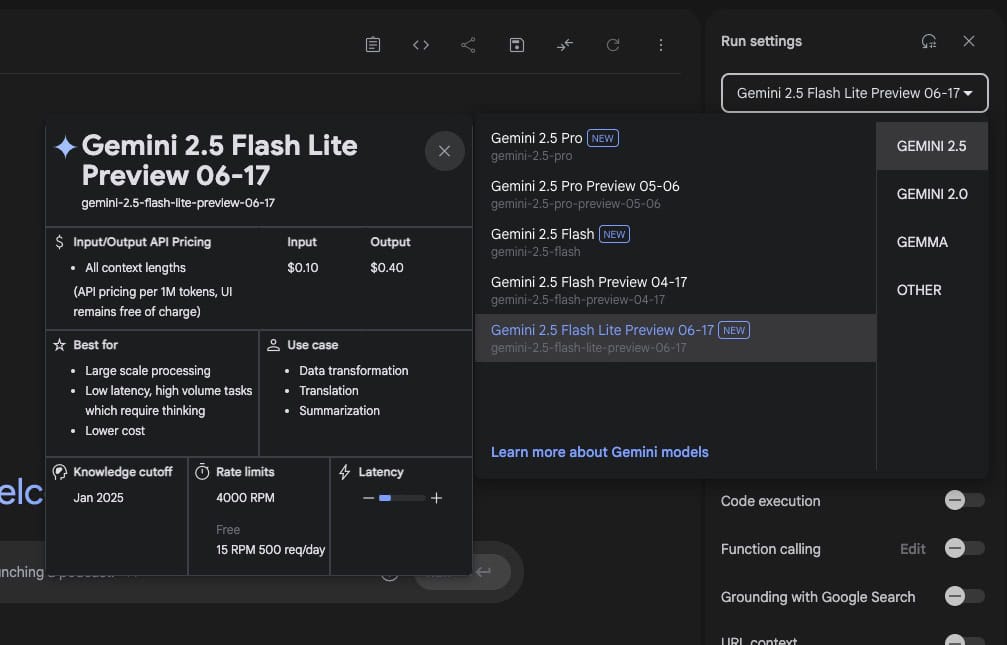Pick Gemini 2.5 Flash Preview 04-17
This screenshot has height=645, width=1007.
point(675,290)
